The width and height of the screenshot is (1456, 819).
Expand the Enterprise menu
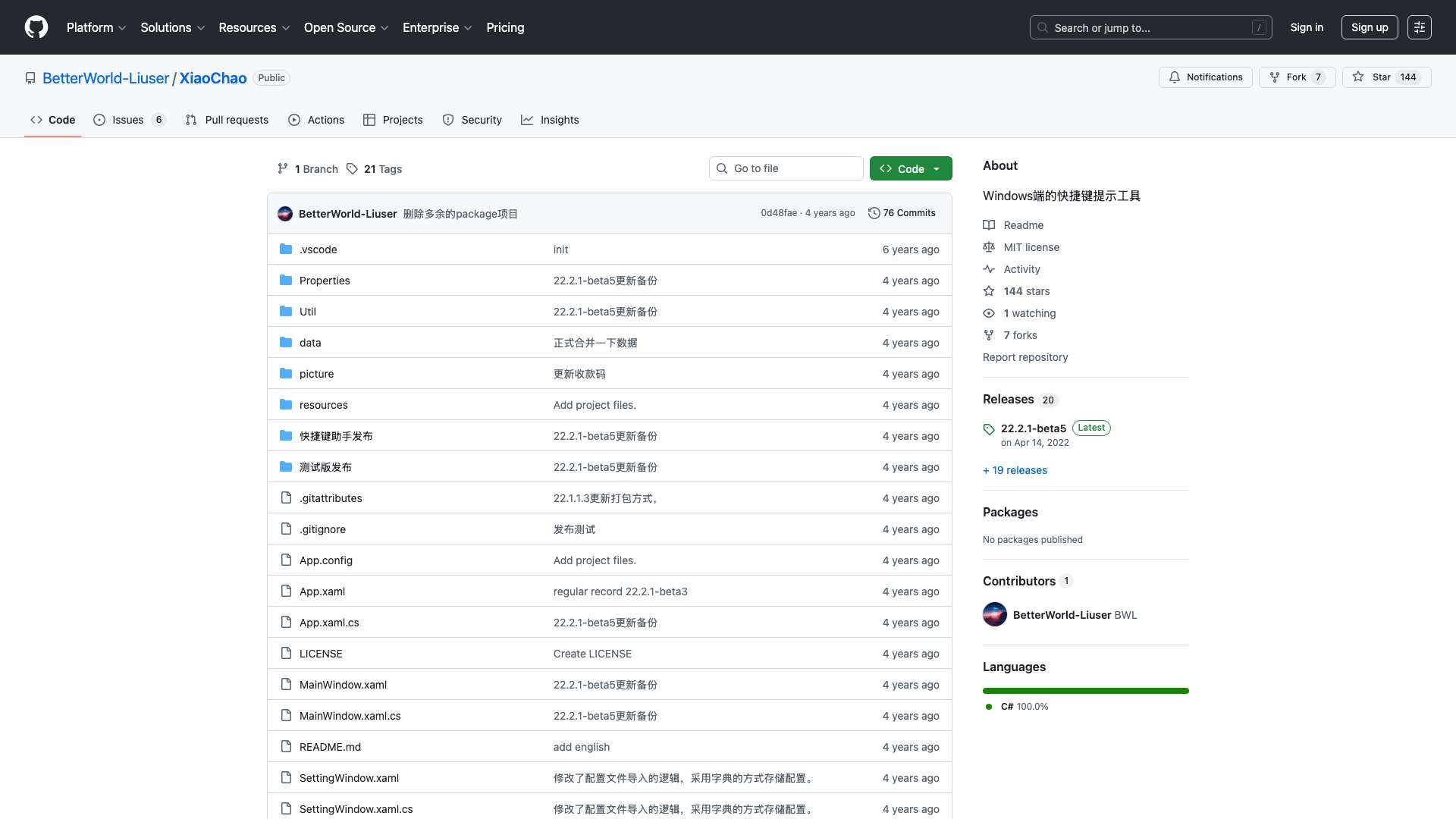click(437, 27)
